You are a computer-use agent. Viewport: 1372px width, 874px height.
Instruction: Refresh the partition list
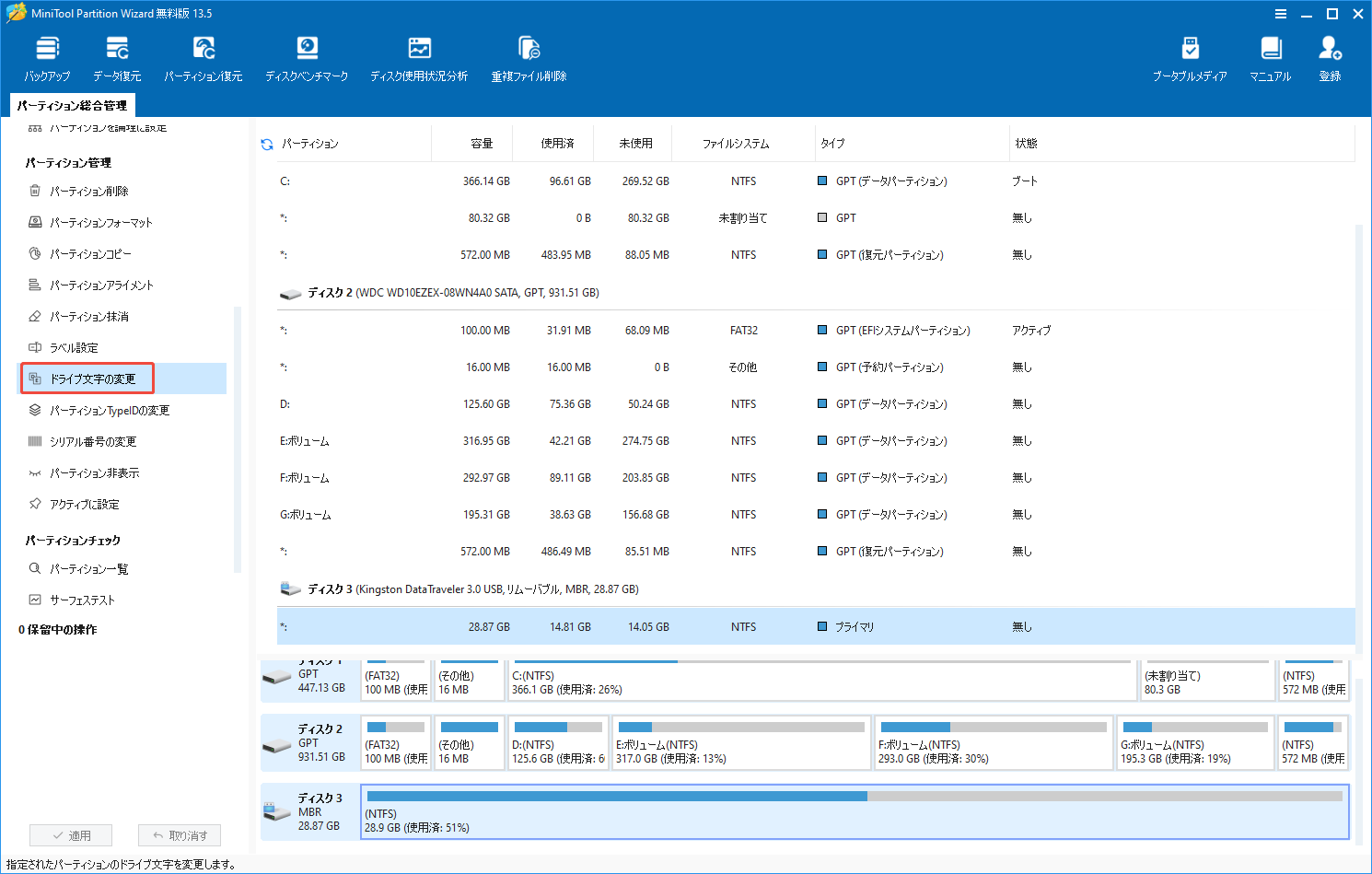pyautogui.click(x=266, y=143)
